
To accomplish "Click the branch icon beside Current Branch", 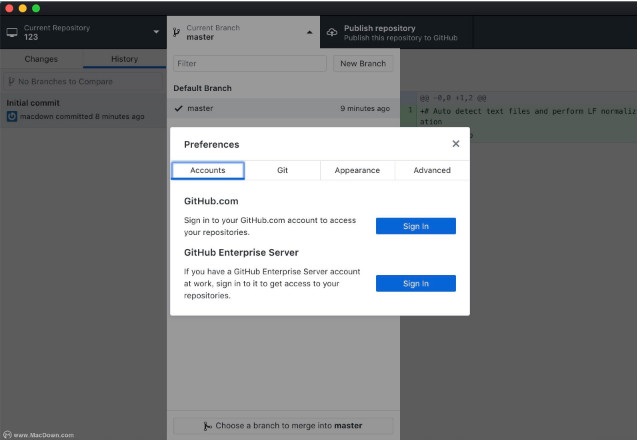I will point(176,32).
